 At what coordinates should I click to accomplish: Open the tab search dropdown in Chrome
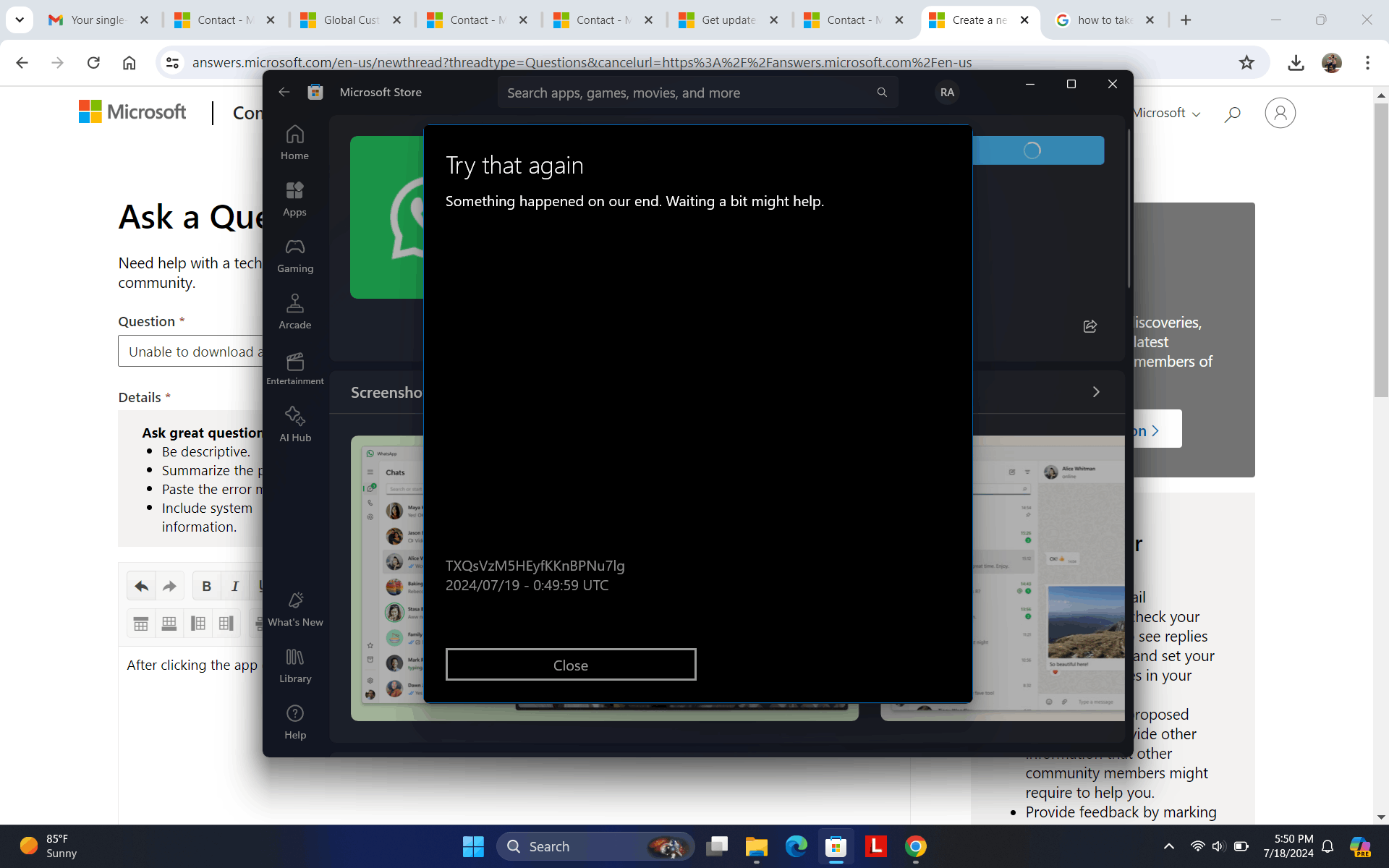20,20
